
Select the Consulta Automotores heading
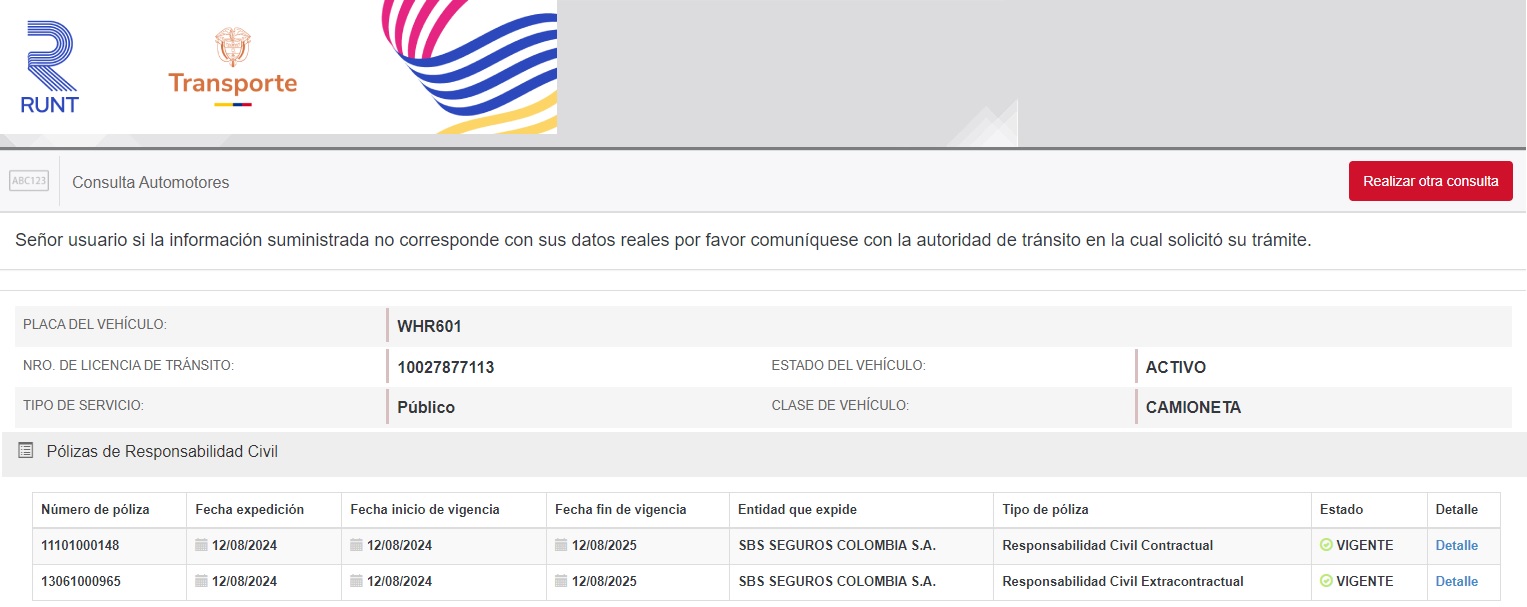point(151,183)
